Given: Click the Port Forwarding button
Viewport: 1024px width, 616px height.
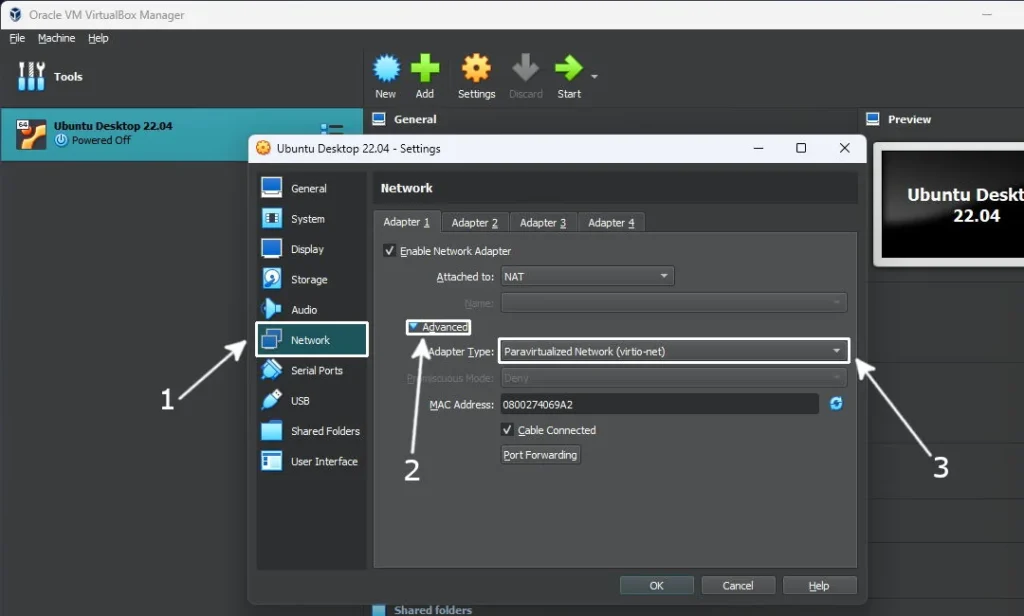Looking at the screenshot, I should (541, 455).
